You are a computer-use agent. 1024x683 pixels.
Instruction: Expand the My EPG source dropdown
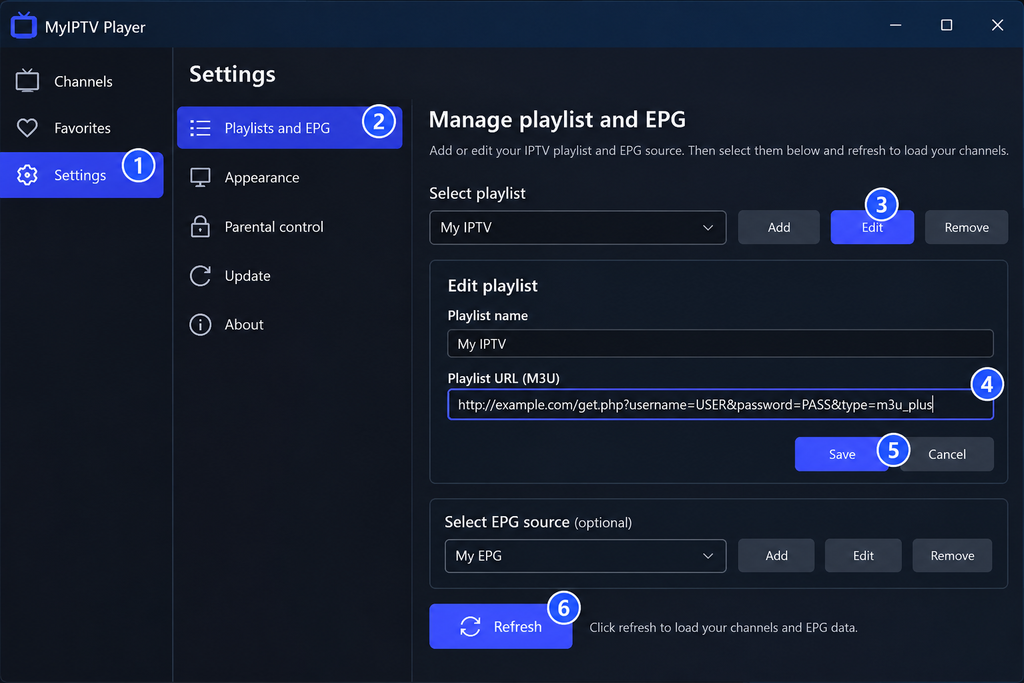(x=585, y=556)
